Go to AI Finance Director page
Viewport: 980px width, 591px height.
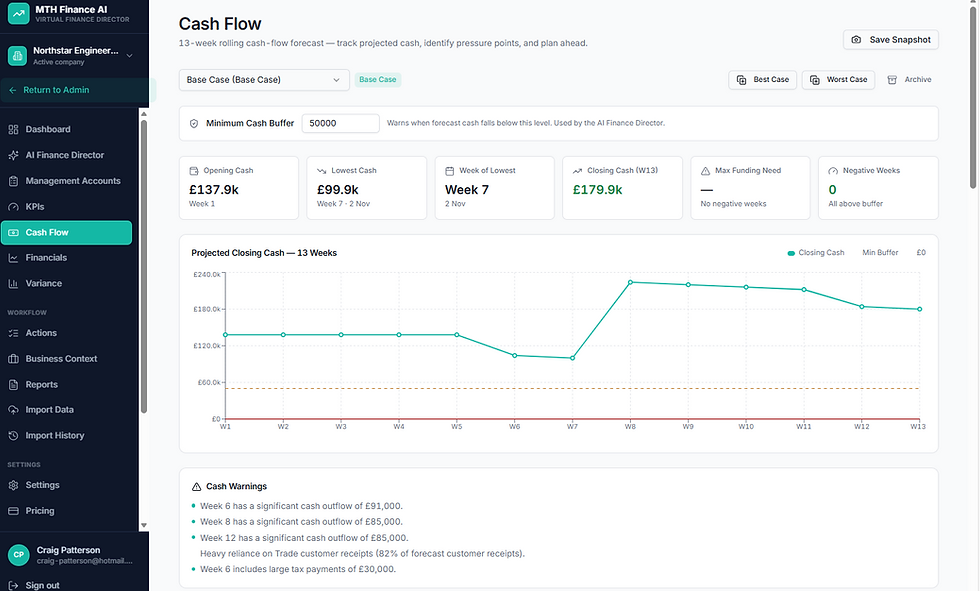[66, 155]
